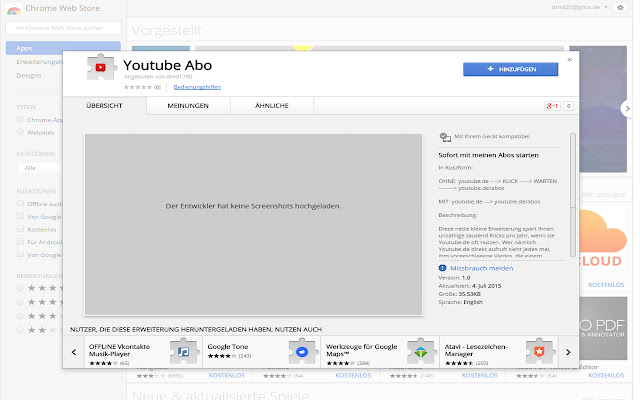
Task: Click the Werkzeuge für Google Maps title
Action: [362, 350]
